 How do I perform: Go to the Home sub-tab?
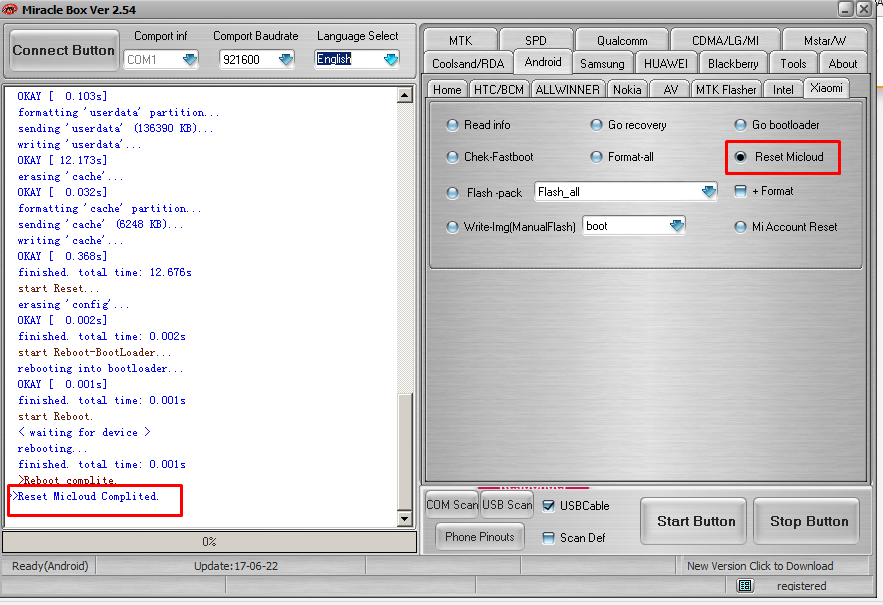[x=447, y=90]
